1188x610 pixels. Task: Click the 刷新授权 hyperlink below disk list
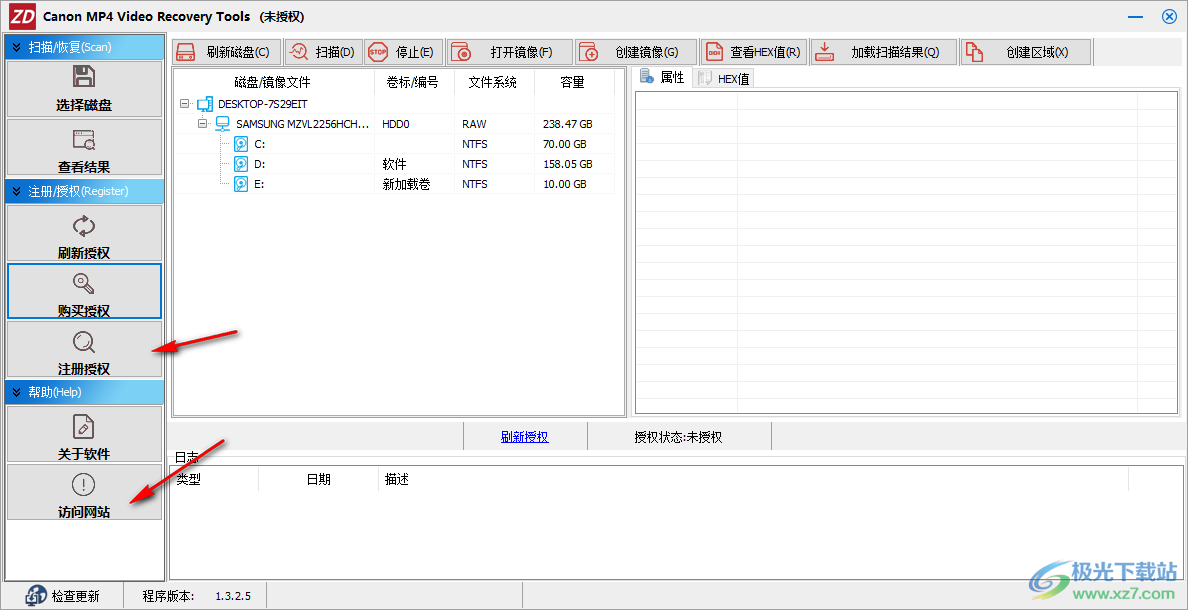tap(524, 436)
